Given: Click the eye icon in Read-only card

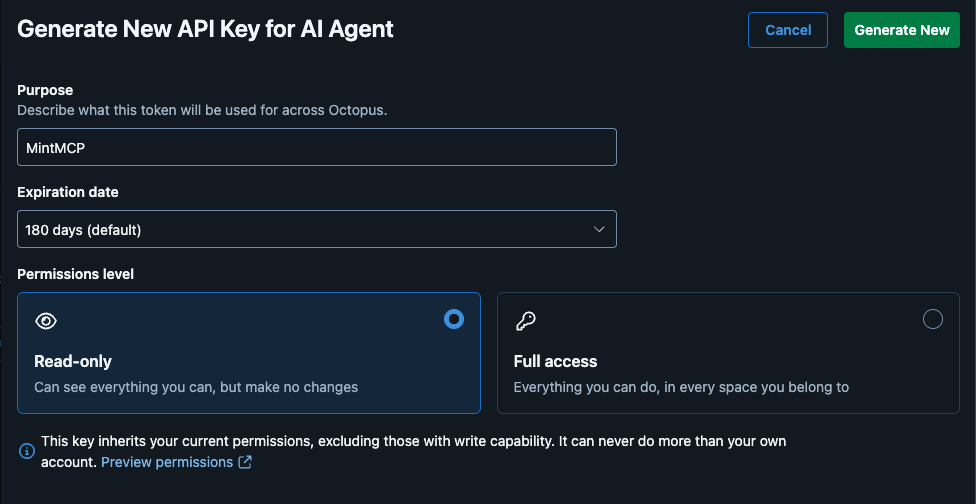Looking at the screenshot, I should [46, 321].
